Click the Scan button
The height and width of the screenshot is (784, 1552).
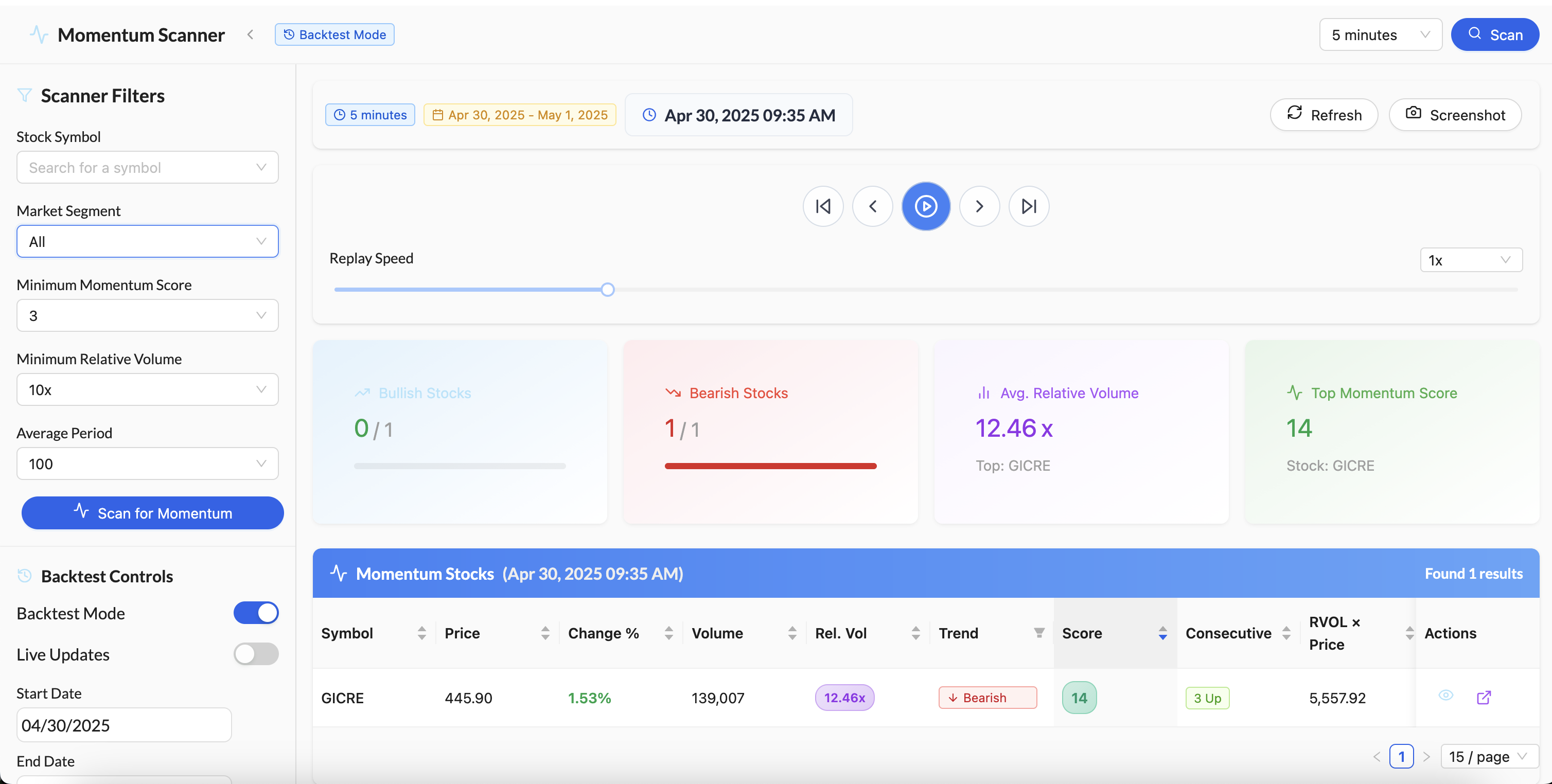[1495, 35]
